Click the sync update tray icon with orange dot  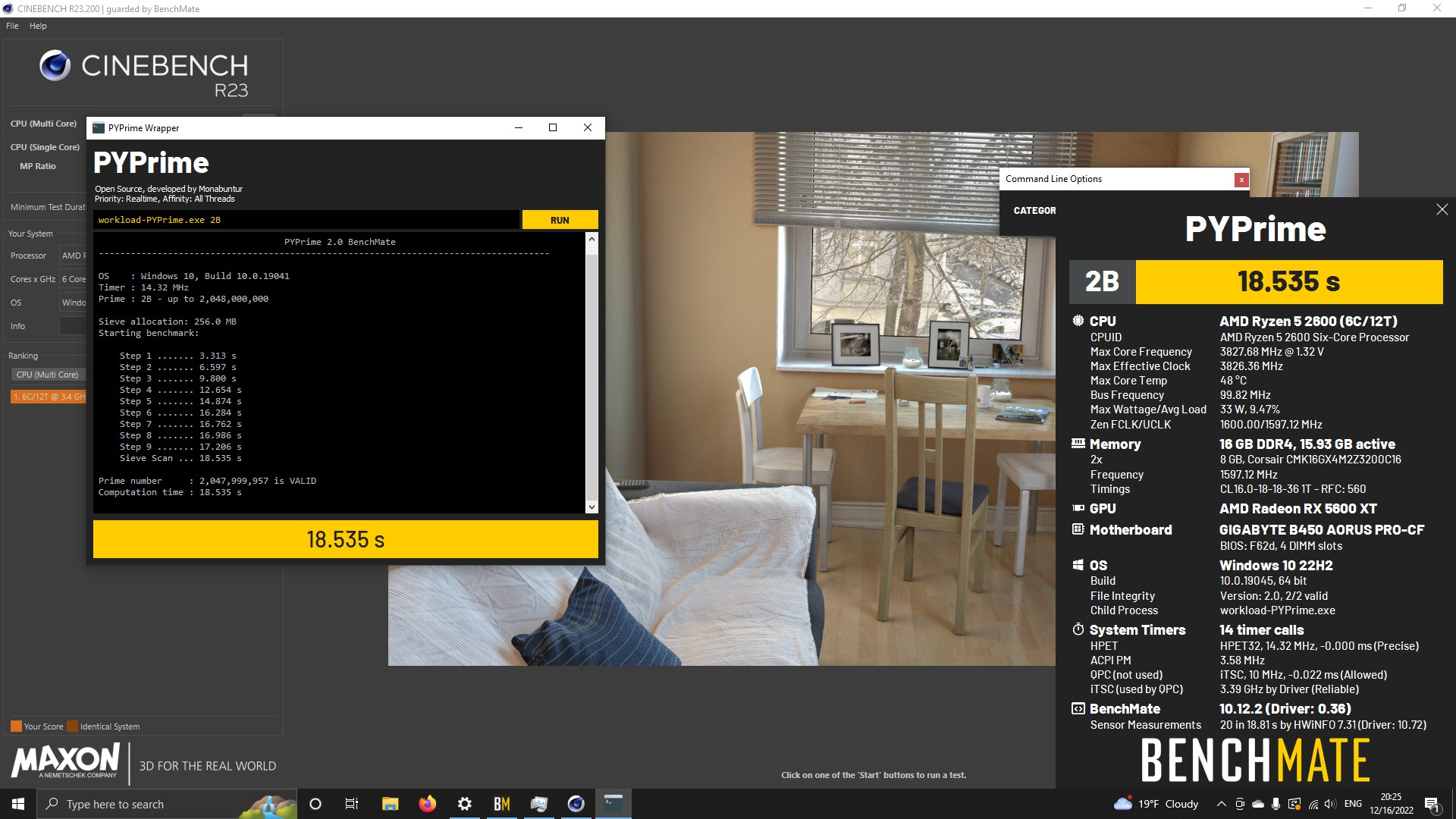click(1294, 804)
